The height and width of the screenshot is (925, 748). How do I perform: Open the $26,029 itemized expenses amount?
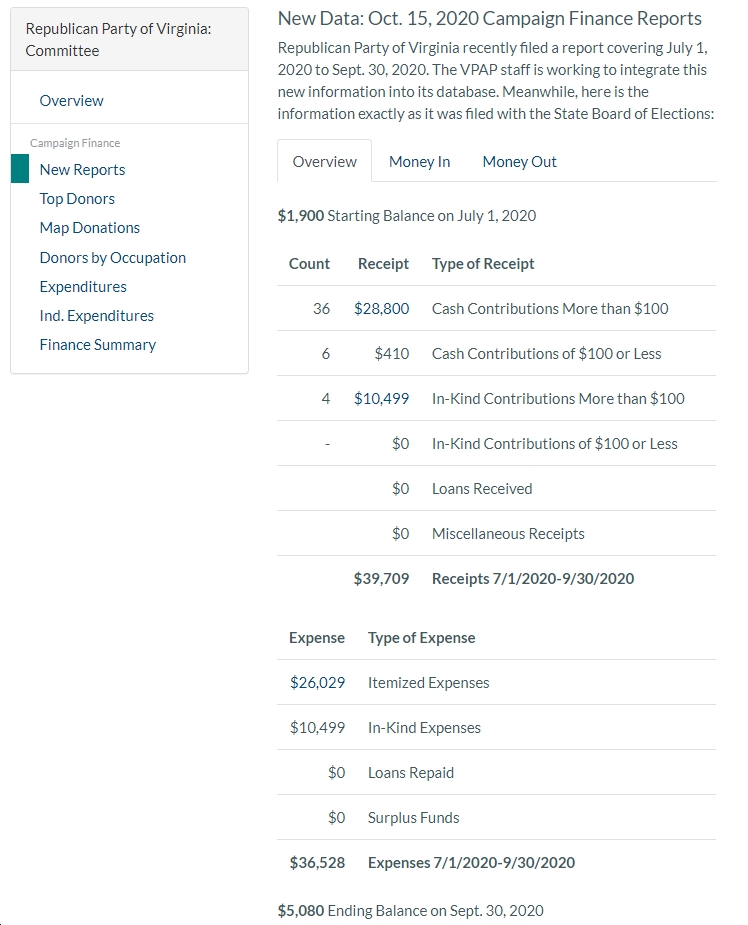[317, 683]
